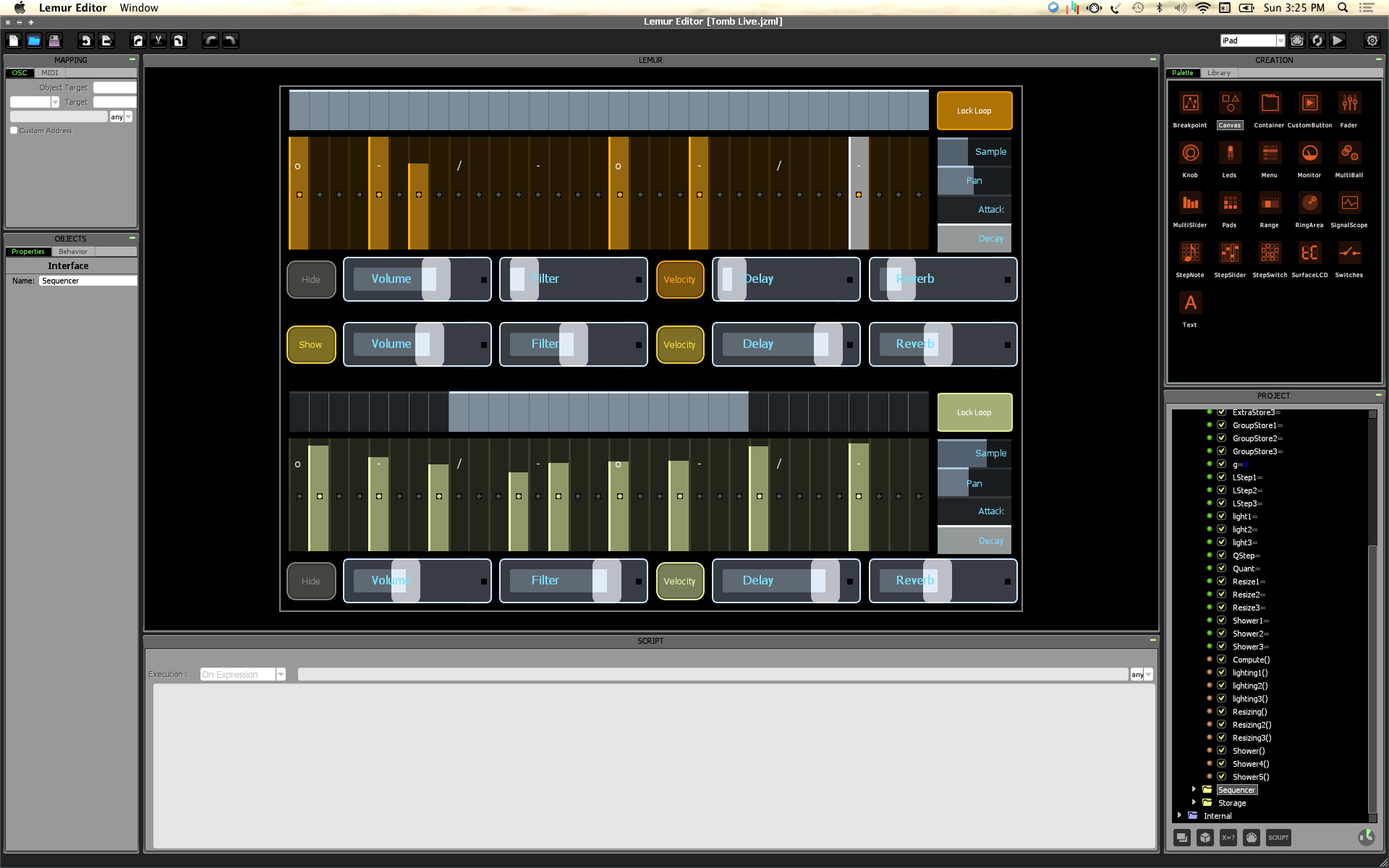This screenshot has height=868, width=1389.
Task: Click the Text object icon
Action: coord(1190,303)
